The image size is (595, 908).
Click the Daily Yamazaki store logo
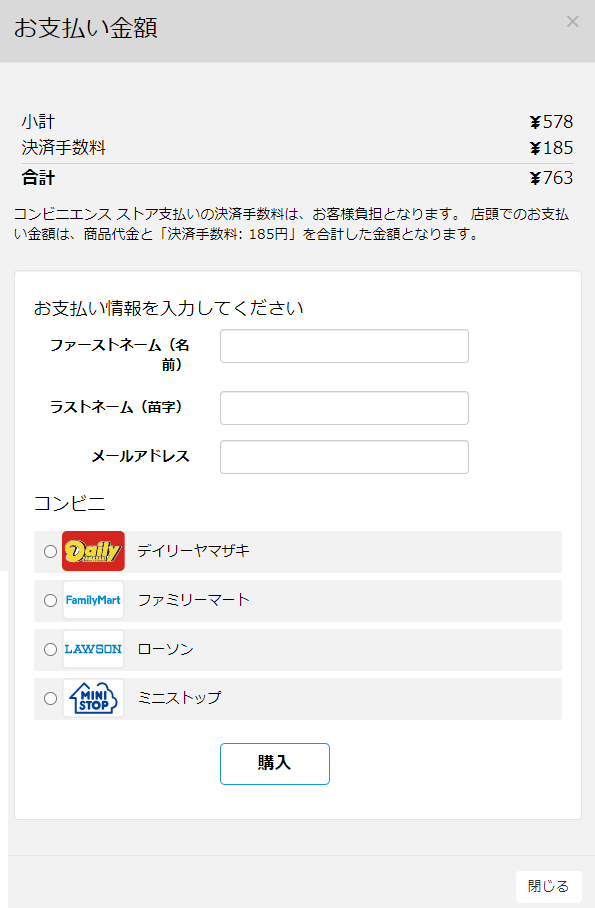(x=93, y=551)
